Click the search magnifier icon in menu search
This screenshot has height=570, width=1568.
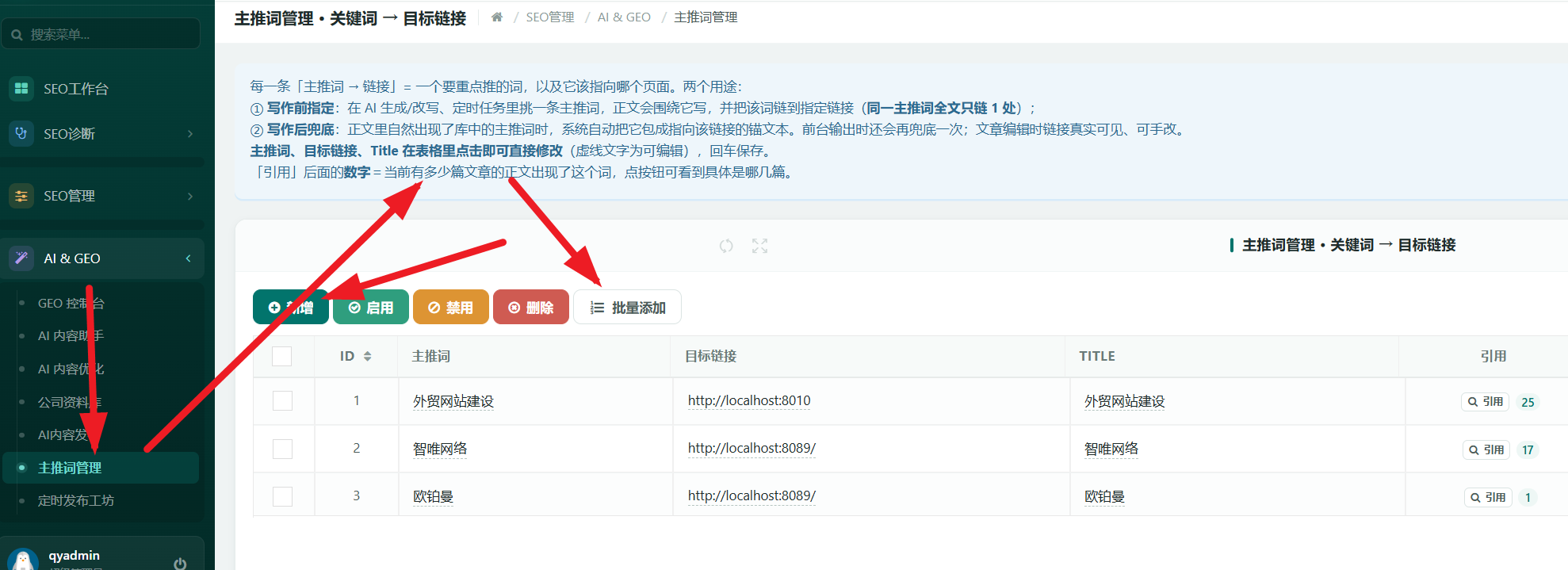pos(17,35)
